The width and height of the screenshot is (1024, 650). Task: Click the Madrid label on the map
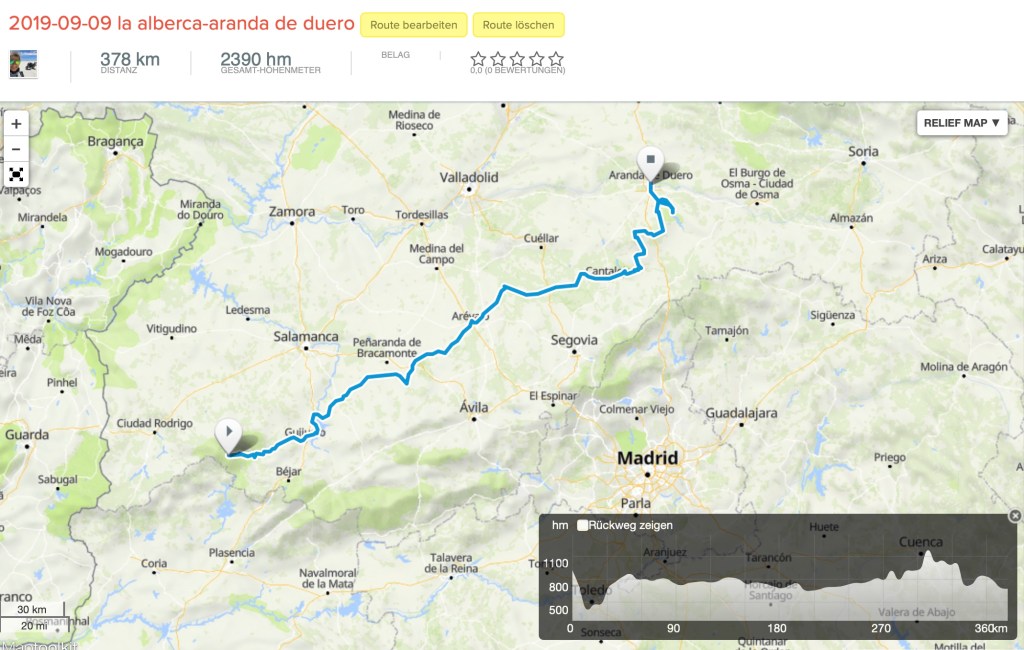pyautogui.click(x=647, y=459)
